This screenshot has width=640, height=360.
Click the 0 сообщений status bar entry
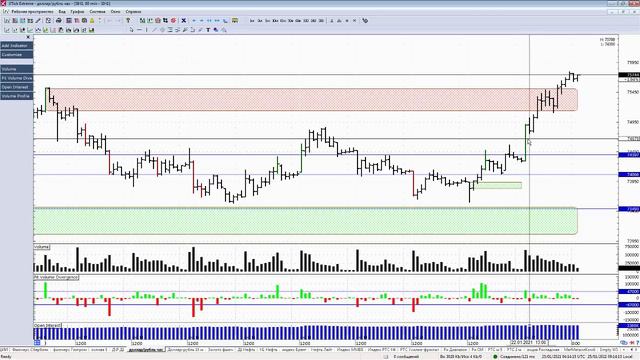pos(406,357)
